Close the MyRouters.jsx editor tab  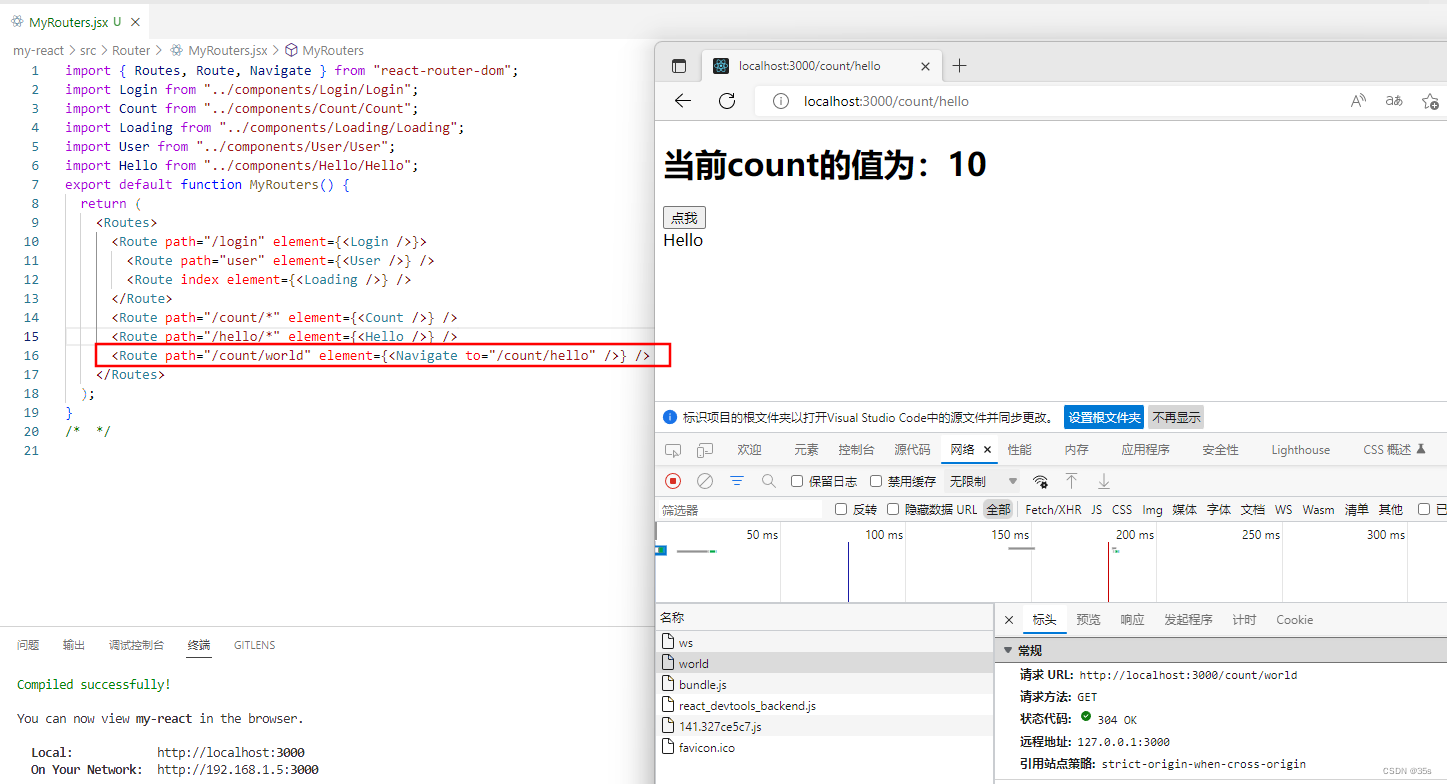click(136, 22)
